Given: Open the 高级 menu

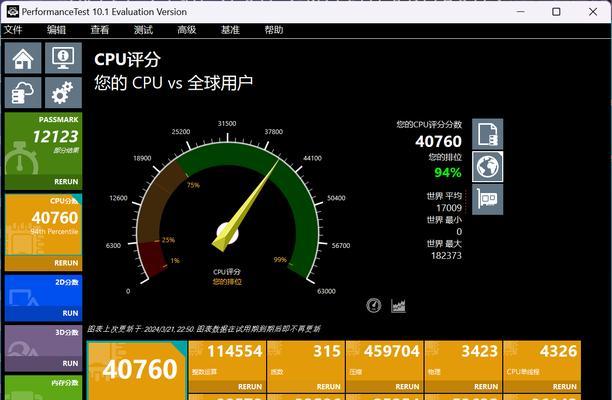Looking at the screenshot, I should tap(187, 30).
